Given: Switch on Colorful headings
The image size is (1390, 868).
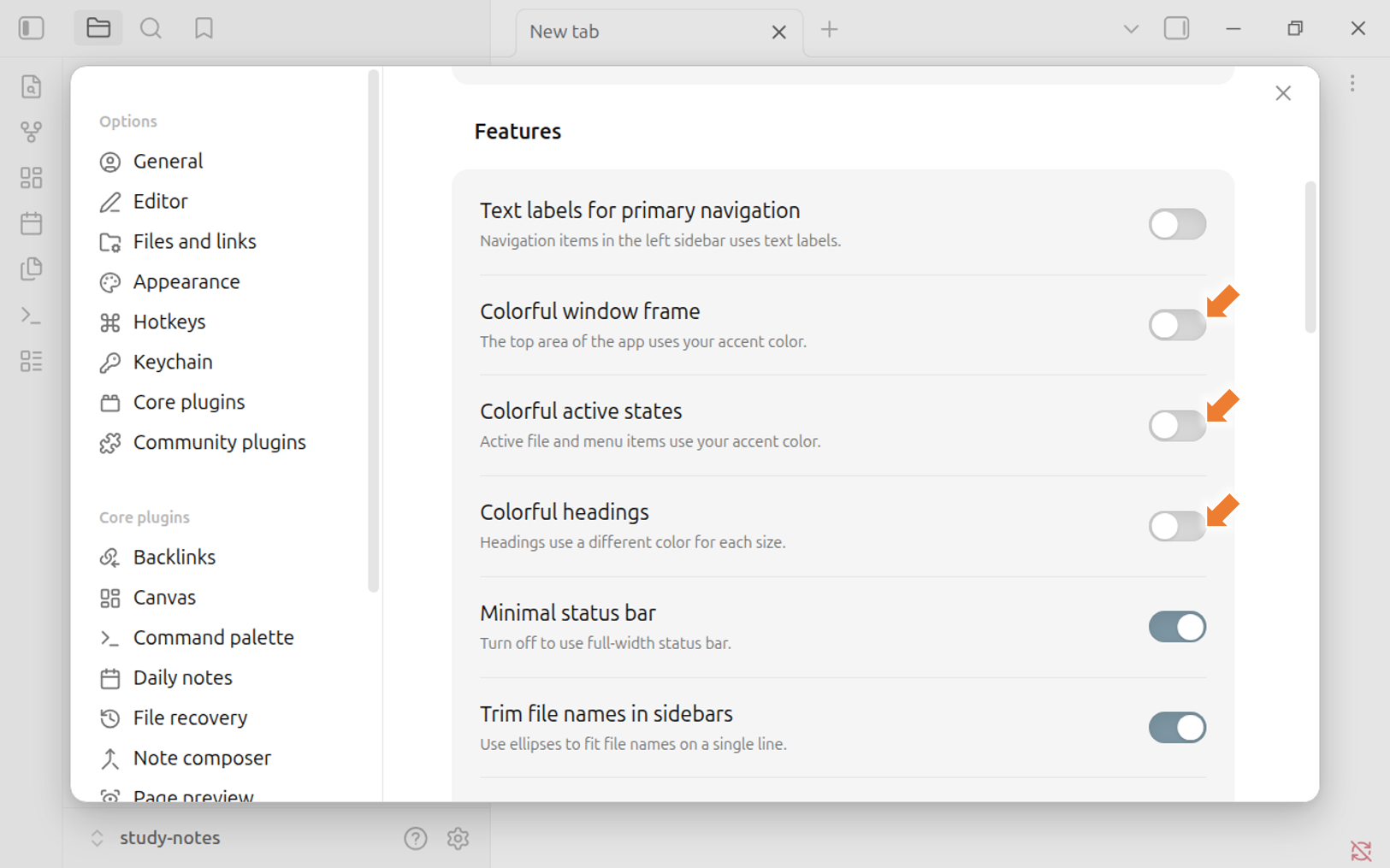Looking at the screenshot, I should [1177, 526].
